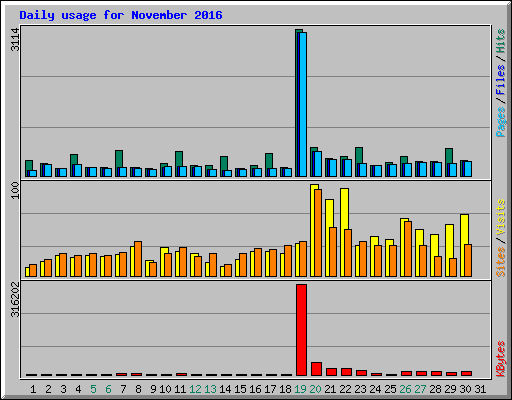Viewport: 512px width, 400px height.
Task: Click day 1 on the x-axis
Action: point(33,389)
